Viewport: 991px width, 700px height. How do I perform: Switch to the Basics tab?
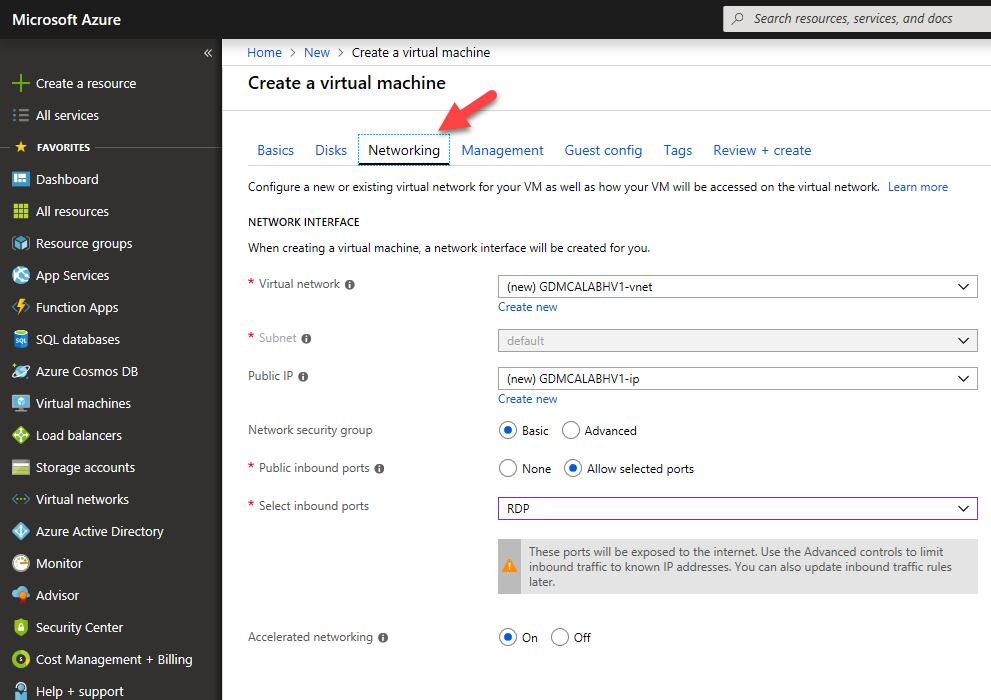[x=276, y=150]
